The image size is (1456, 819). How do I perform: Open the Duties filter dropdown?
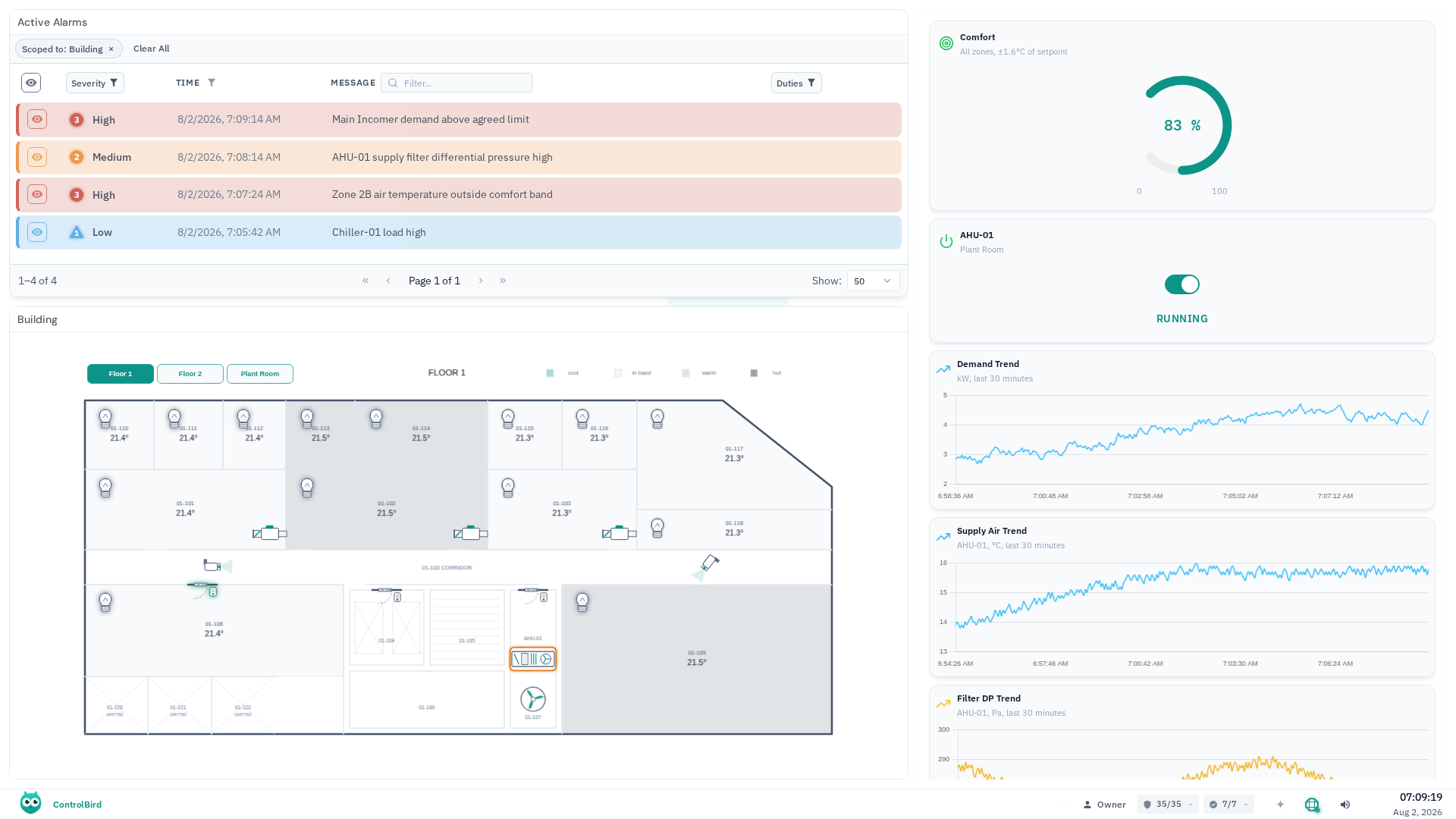coord(796,83)
